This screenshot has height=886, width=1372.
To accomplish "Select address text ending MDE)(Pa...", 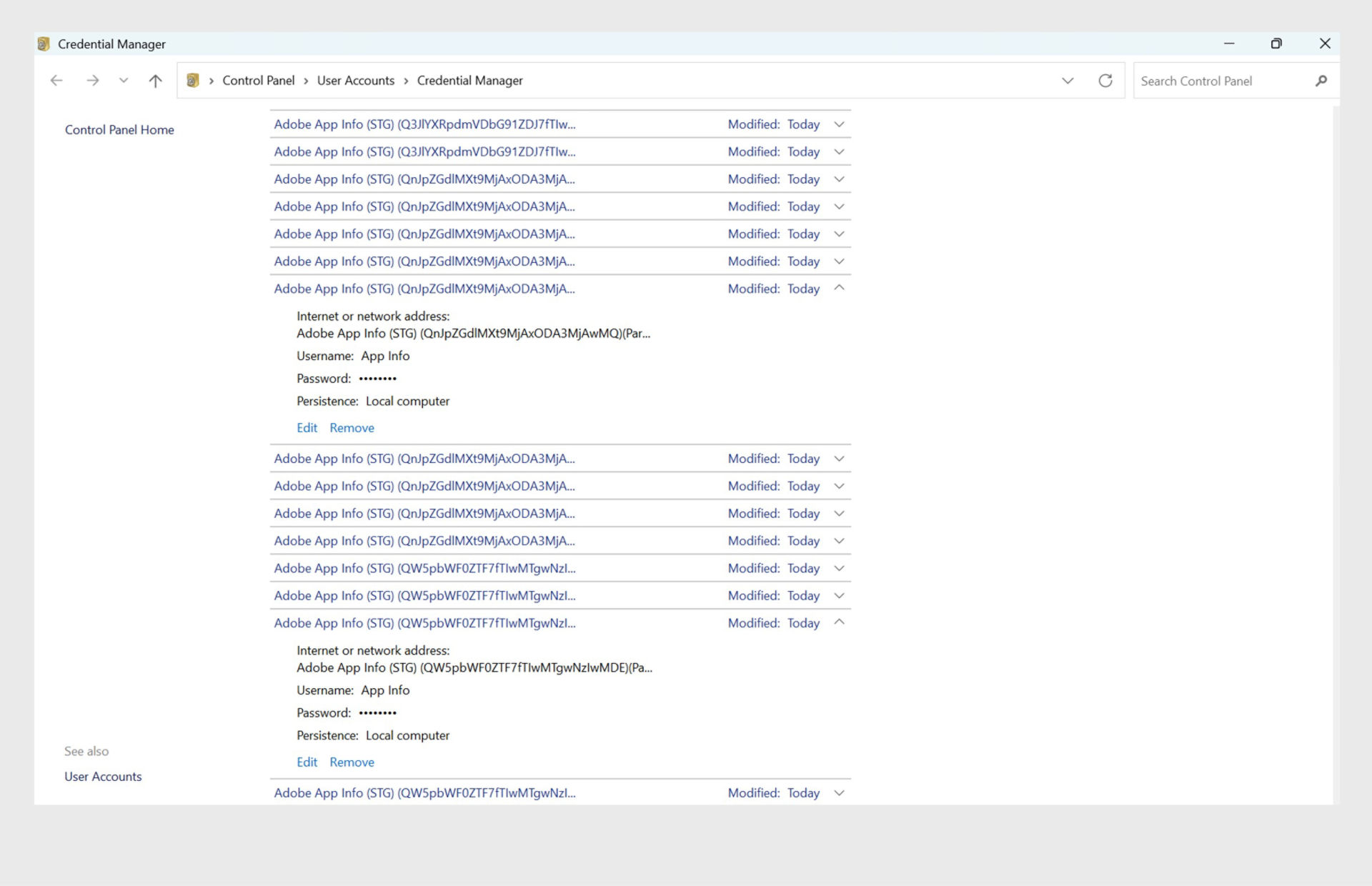I will click(474, 668).
